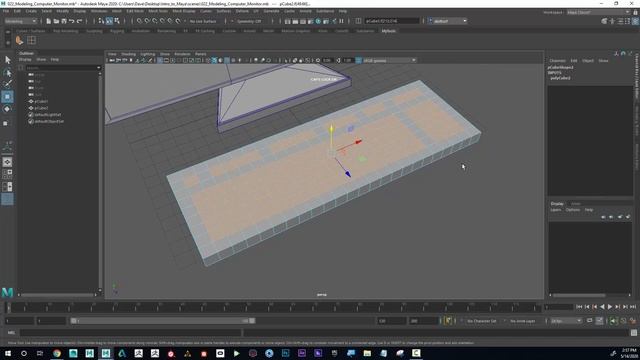Switch to the Anim layer tab
The width and height of the screenshot is (640, 360).
click(576, 203)
